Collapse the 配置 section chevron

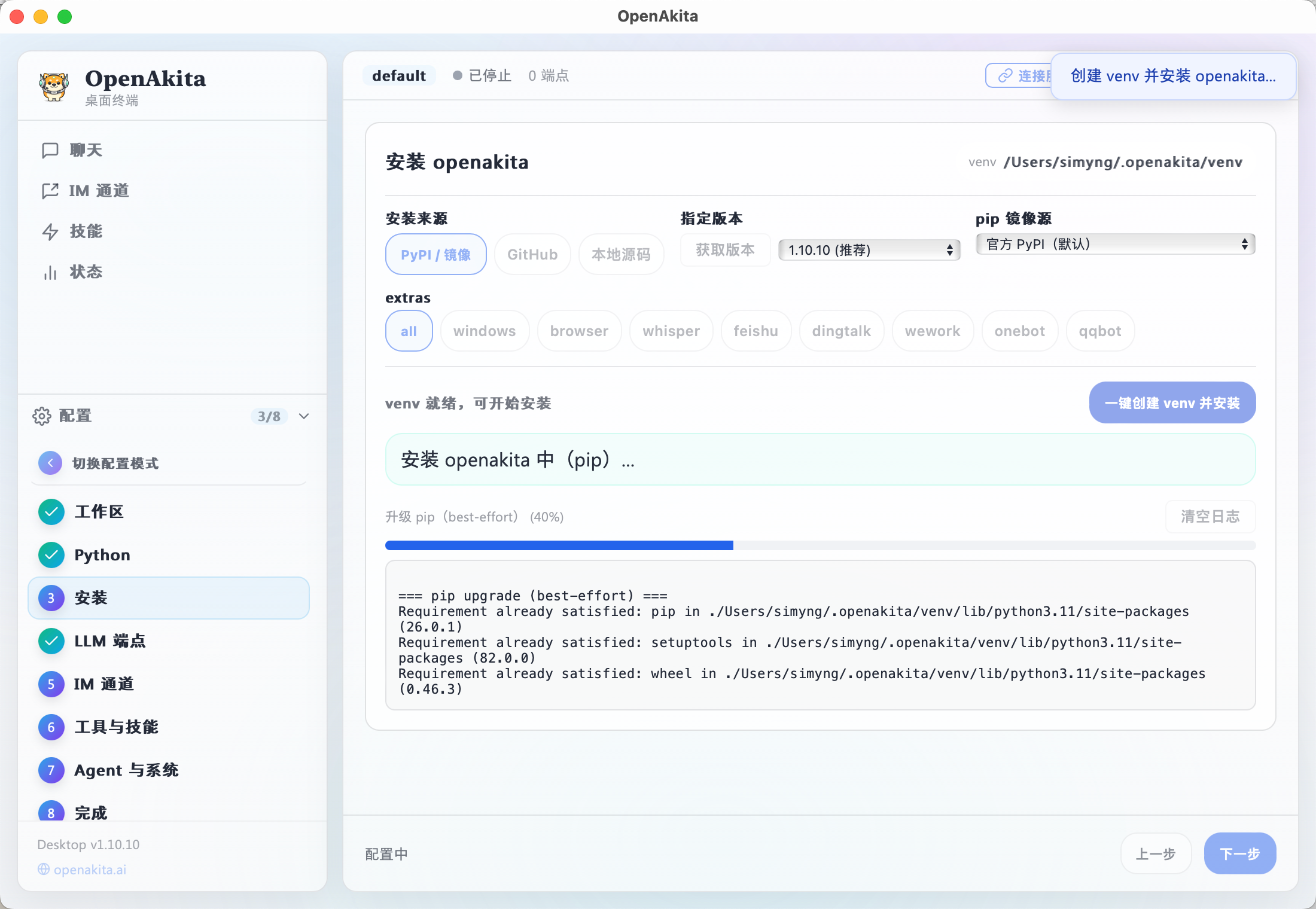pyautogui.click(x=304, y=416)
